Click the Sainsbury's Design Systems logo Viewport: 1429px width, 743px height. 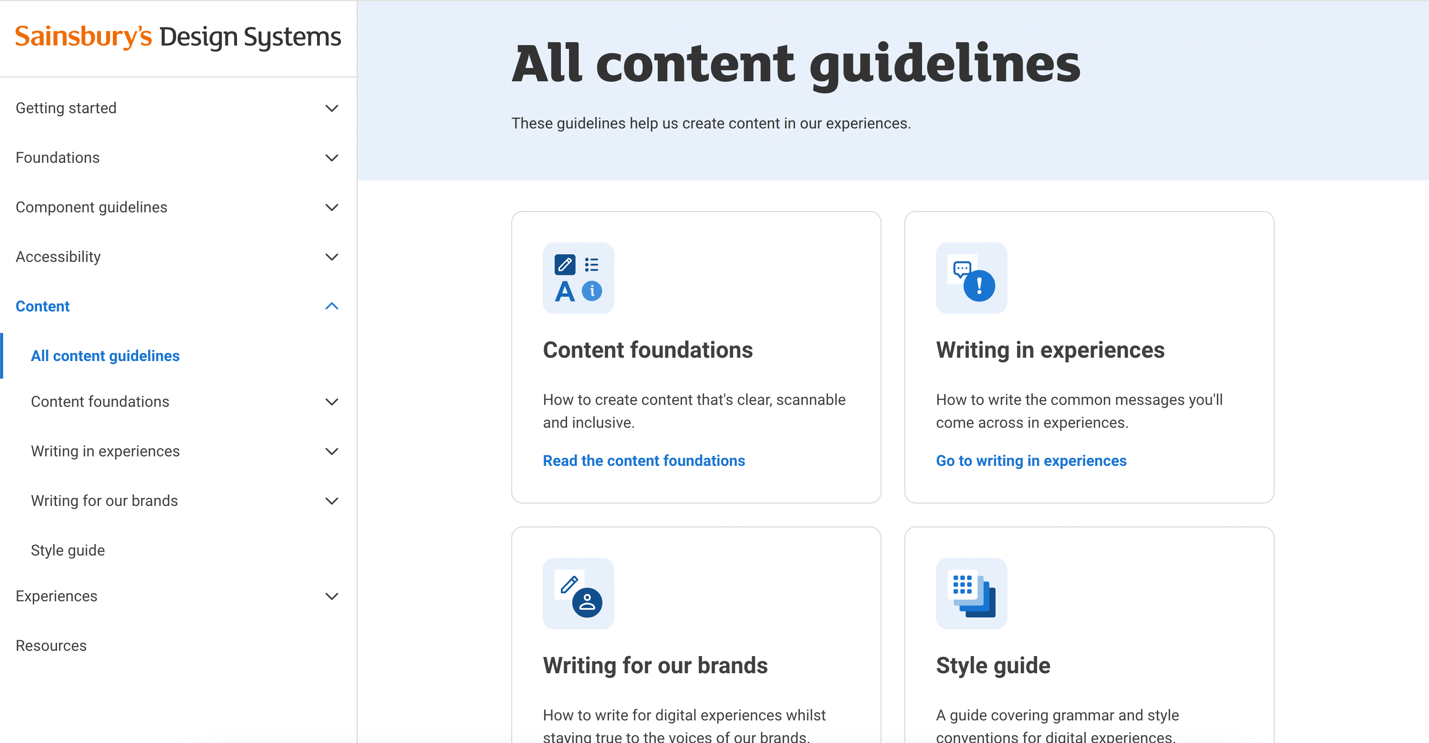click(178, 36)
